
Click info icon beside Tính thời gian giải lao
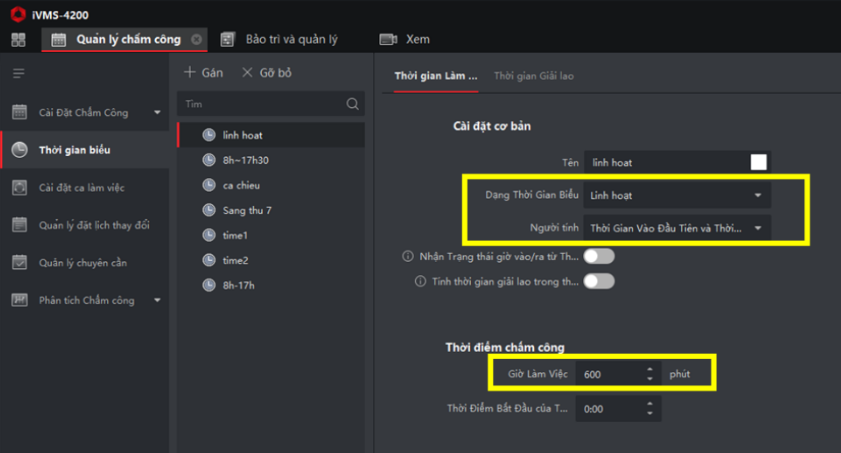coord(420,281)
